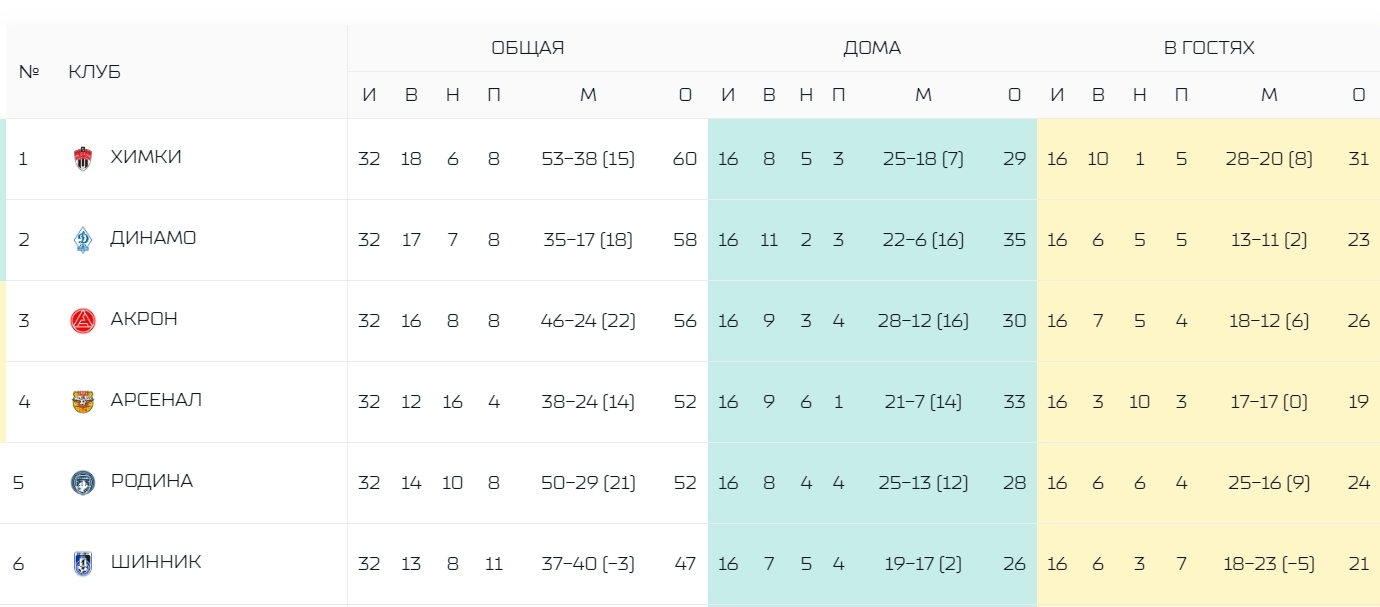
Task: Select the ОБЩАЯ column group header
Action: 528,47
